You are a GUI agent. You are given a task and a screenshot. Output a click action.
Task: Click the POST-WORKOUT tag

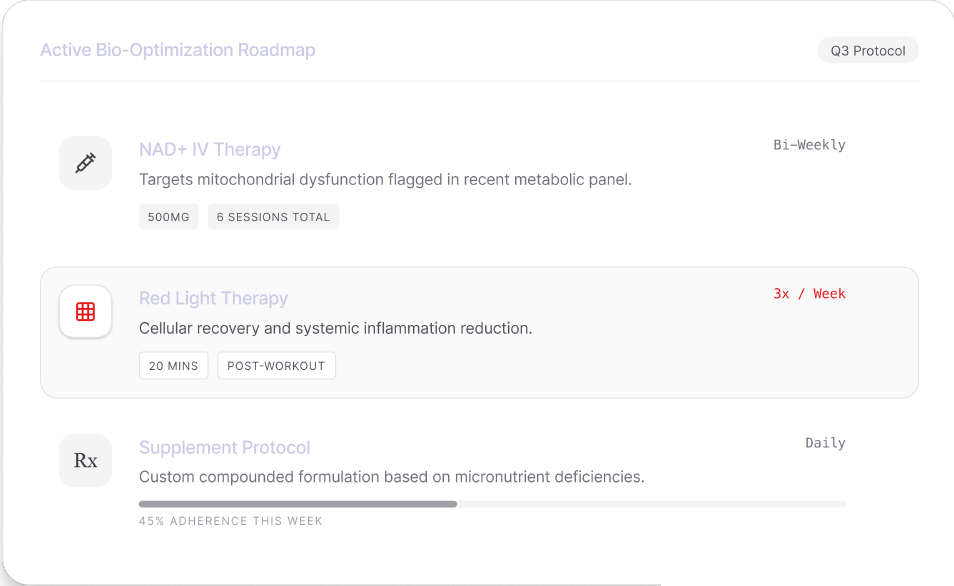pos(276,366)
